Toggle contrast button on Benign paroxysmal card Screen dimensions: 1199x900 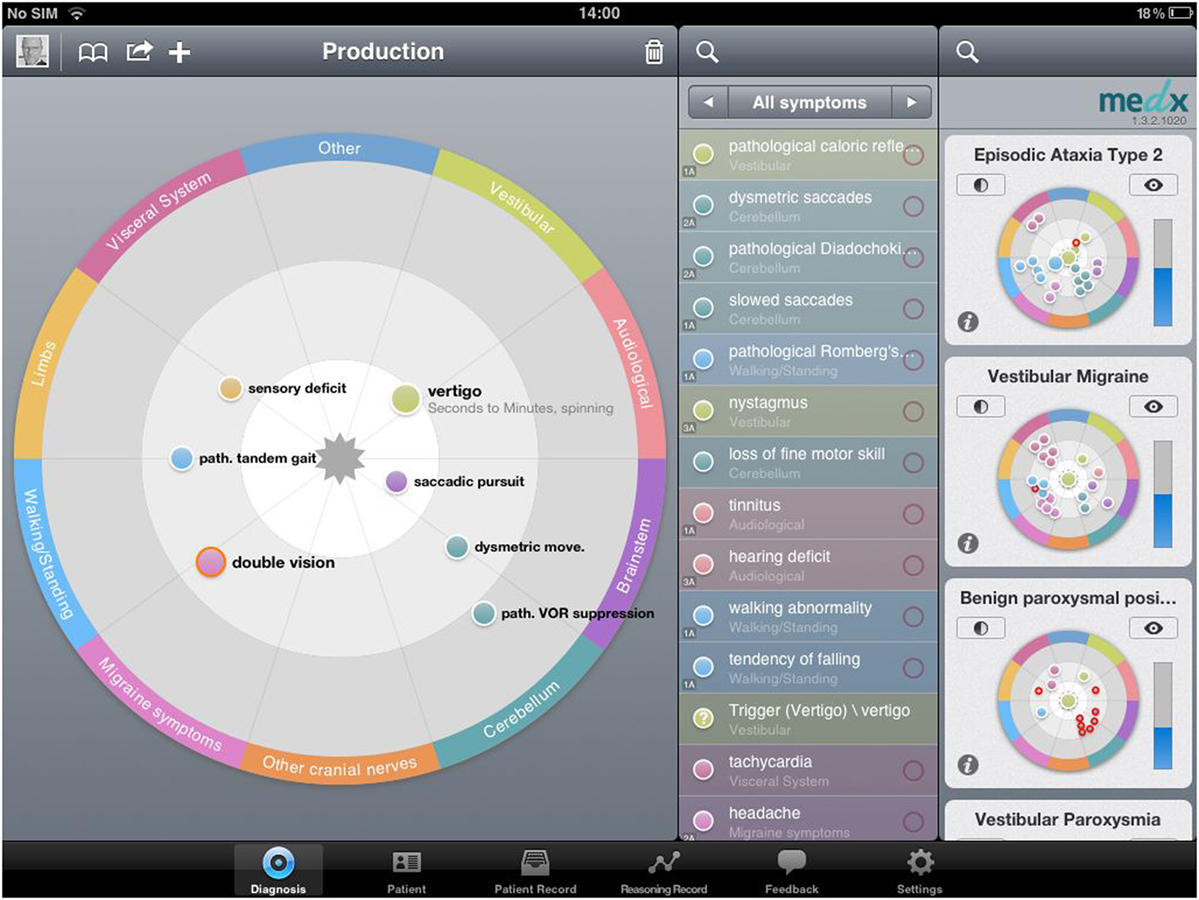point(980,629)
